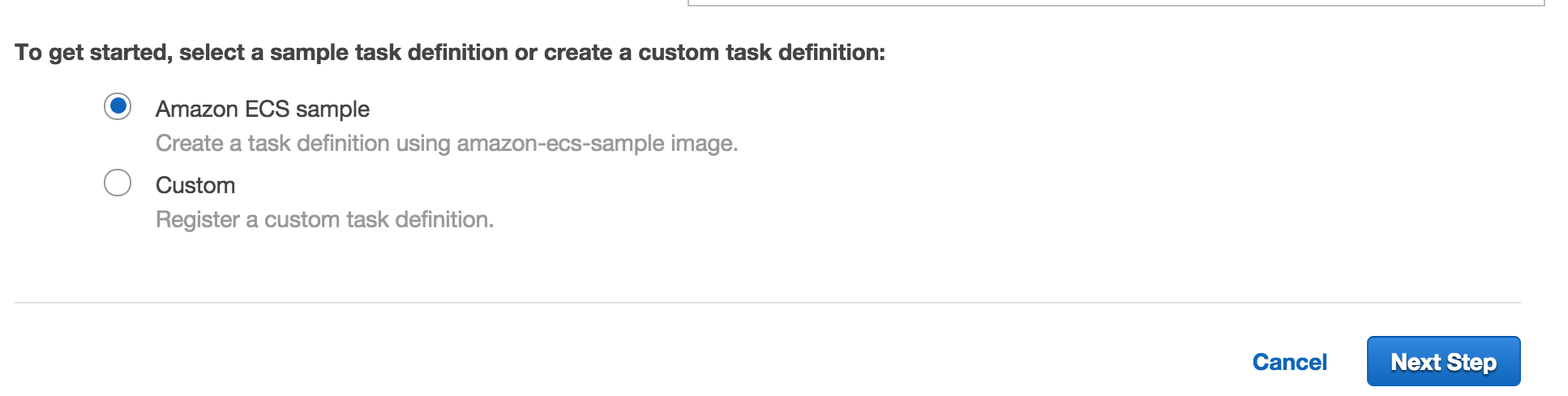Choose the Custom radio button
1568x396 pixels.
118,183
